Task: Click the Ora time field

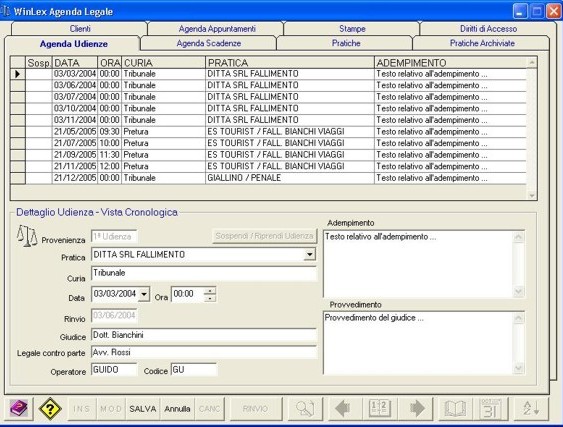Action: coord(187,294)
